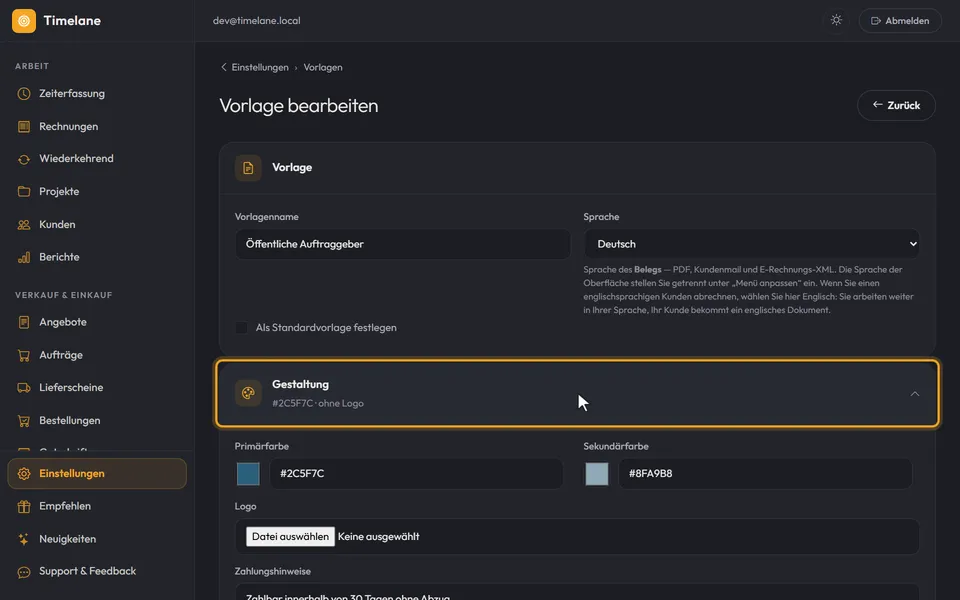Follow the Einstellungen breadcrumb link
The width and height of the screenshot is (960, 600).
[260, 67]
